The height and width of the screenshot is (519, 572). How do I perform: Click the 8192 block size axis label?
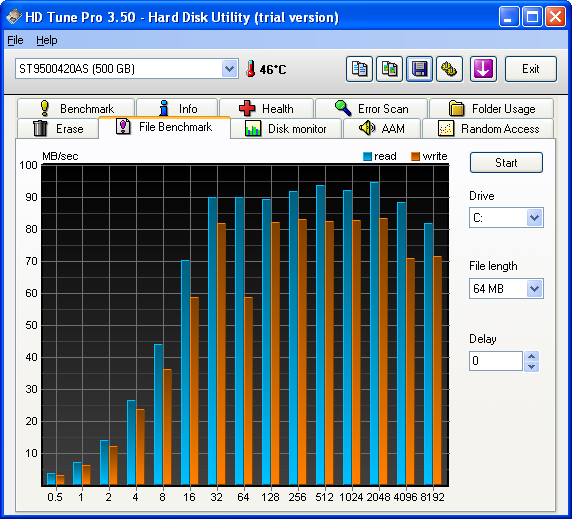coord(432,497)
